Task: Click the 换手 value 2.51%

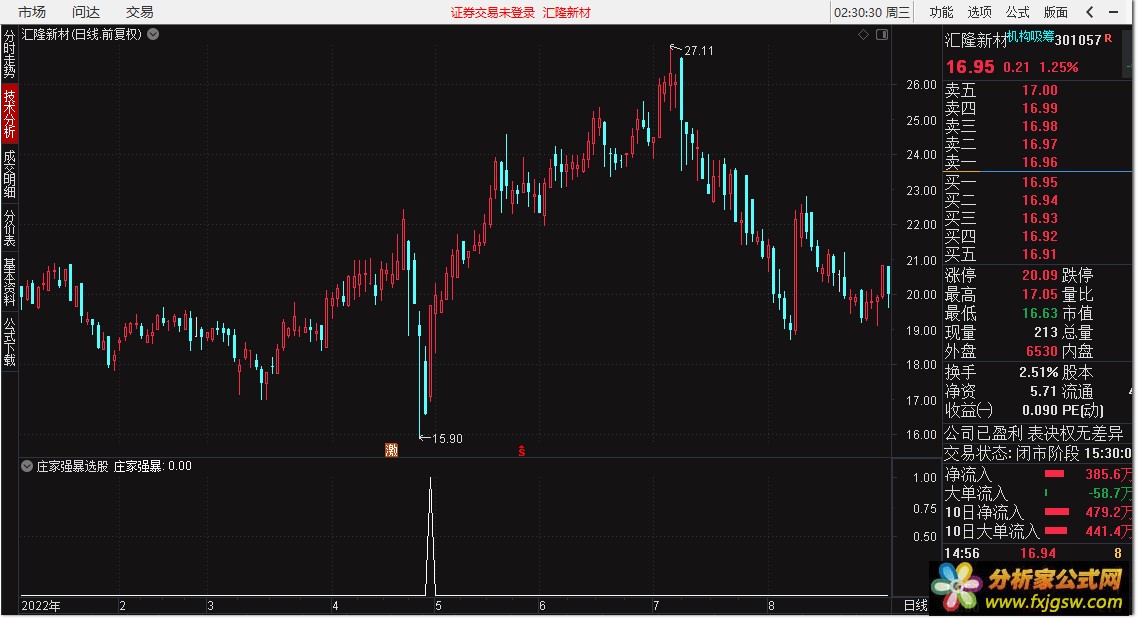Action: (1038, 373)
